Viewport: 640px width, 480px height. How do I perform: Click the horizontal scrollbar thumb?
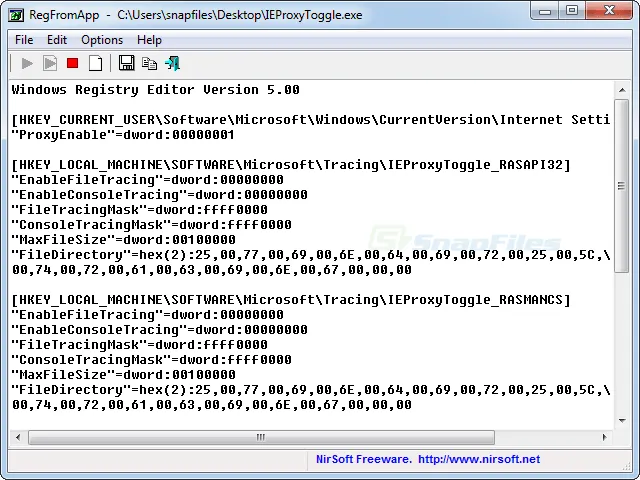(261, 438)
